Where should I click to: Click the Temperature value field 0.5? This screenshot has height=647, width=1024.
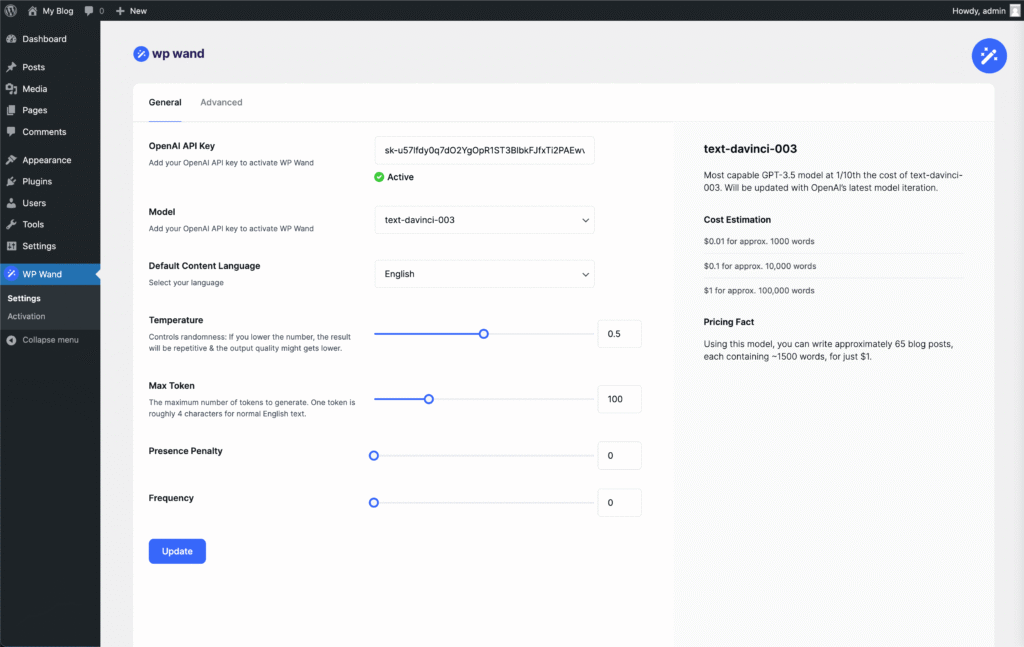click(619, 334)
